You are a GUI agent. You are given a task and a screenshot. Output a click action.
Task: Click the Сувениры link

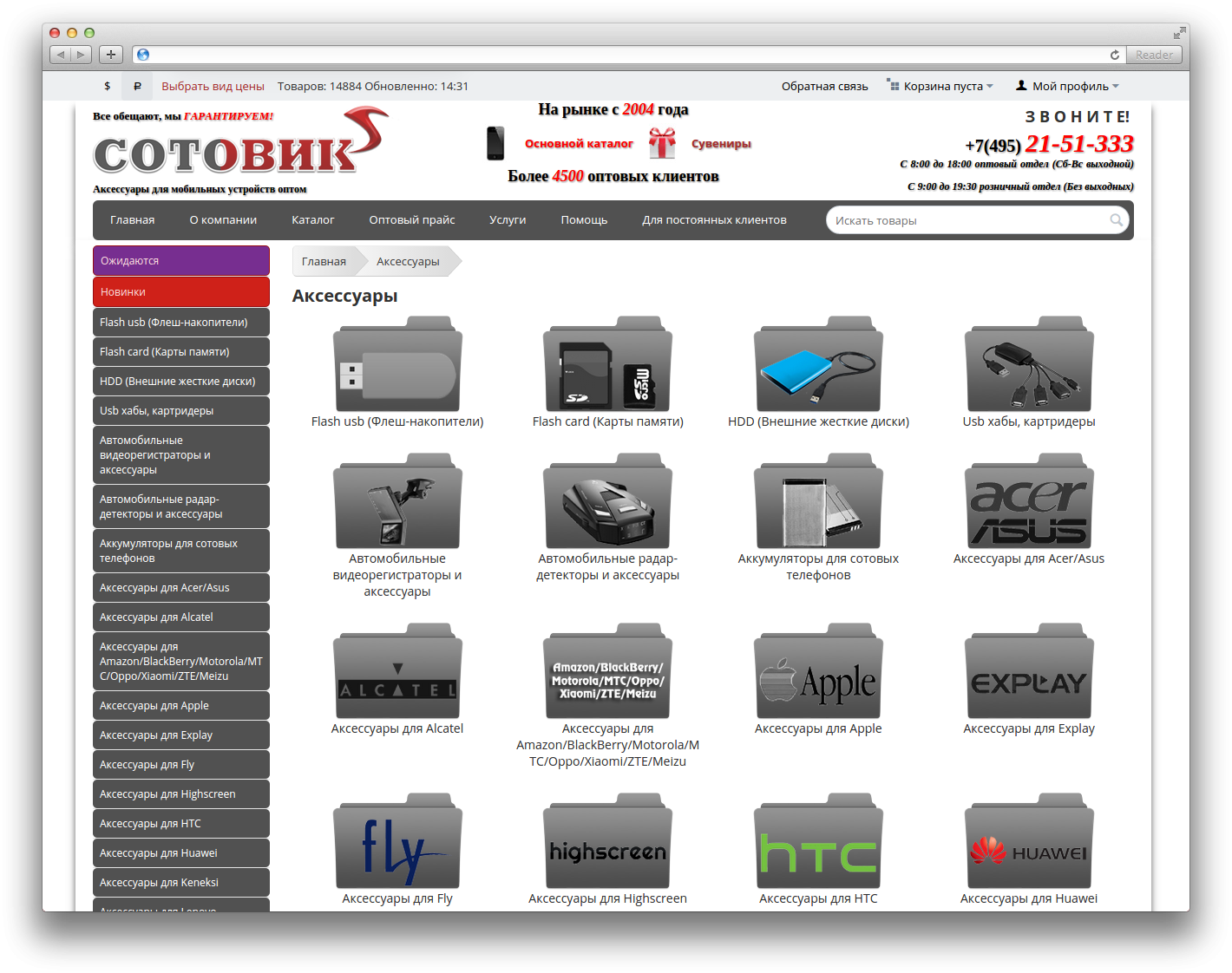tap(721, 144)
